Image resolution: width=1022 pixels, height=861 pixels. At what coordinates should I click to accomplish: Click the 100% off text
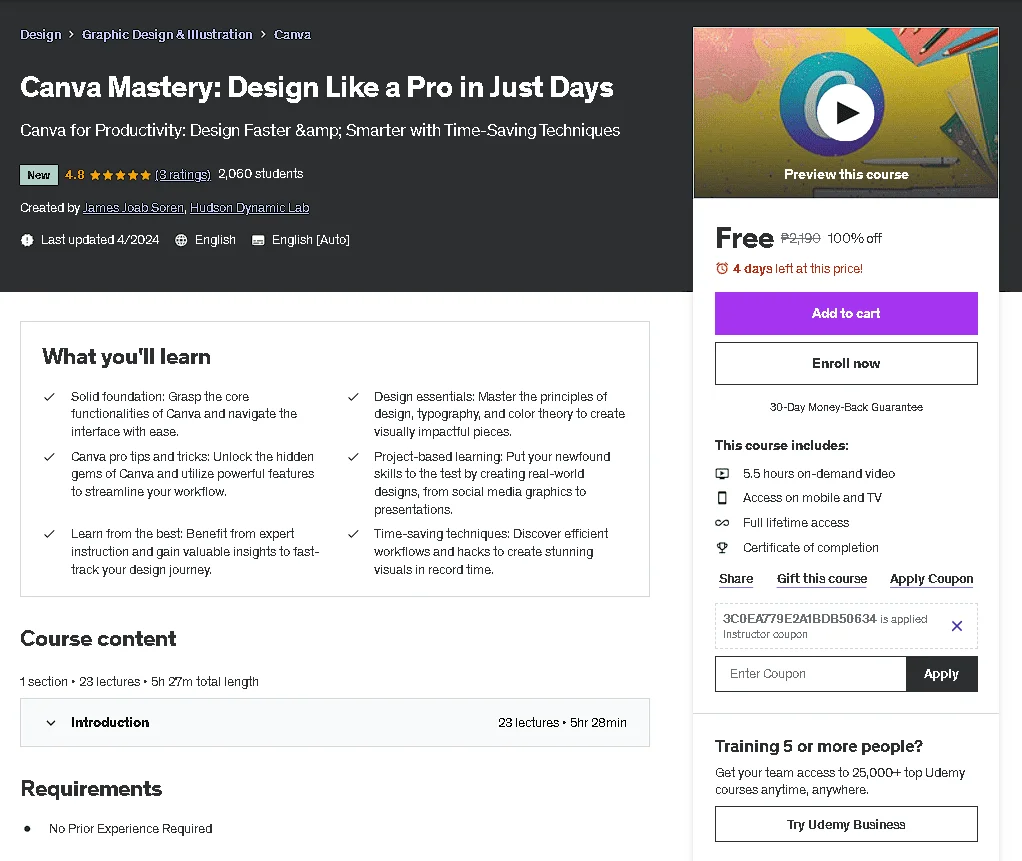854,239
